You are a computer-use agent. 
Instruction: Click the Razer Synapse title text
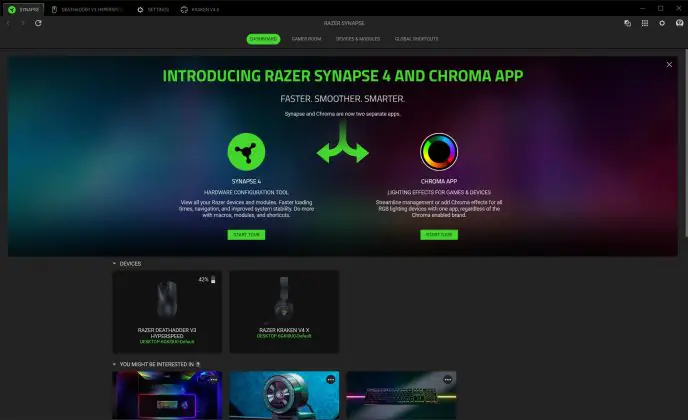(344, 23)
